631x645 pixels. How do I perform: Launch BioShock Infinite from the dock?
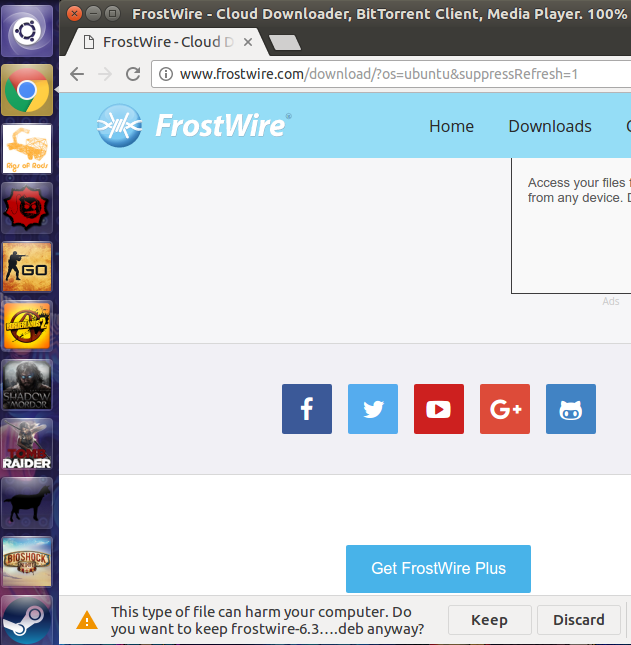[x=27, y=562]
